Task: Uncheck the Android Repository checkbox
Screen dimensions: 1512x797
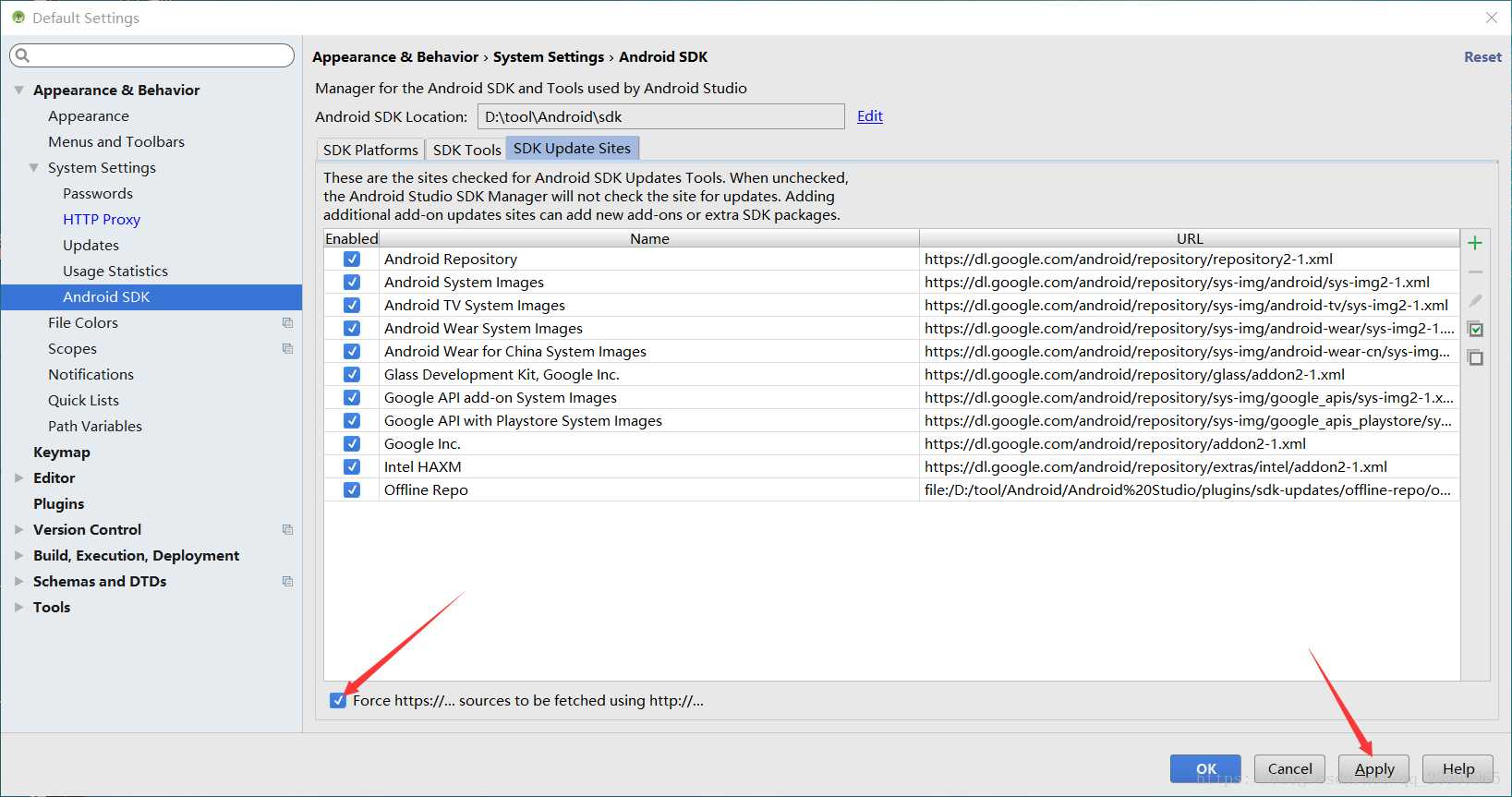Action: point(352,260)
